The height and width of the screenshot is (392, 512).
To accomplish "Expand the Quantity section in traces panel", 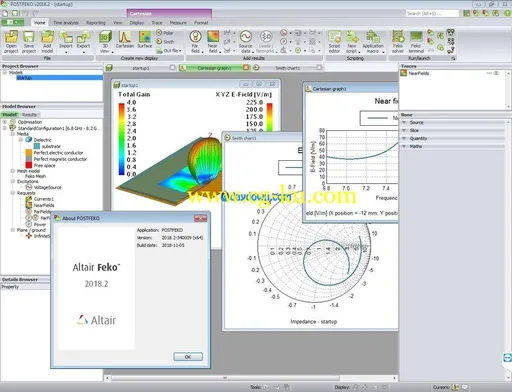I will 404,138.
